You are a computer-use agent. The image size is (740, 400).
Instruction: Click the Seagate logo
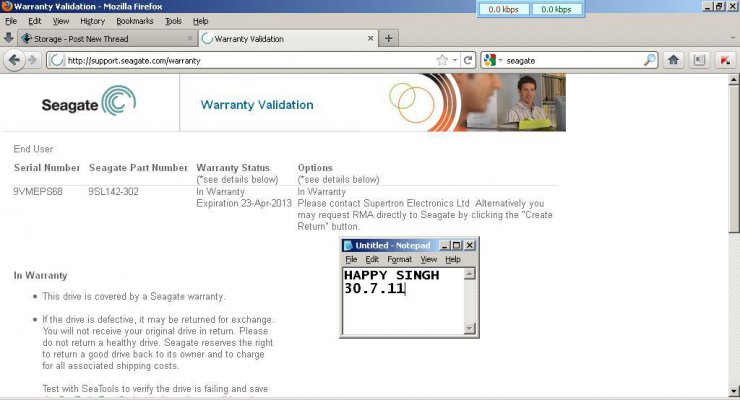pos(89,101)
